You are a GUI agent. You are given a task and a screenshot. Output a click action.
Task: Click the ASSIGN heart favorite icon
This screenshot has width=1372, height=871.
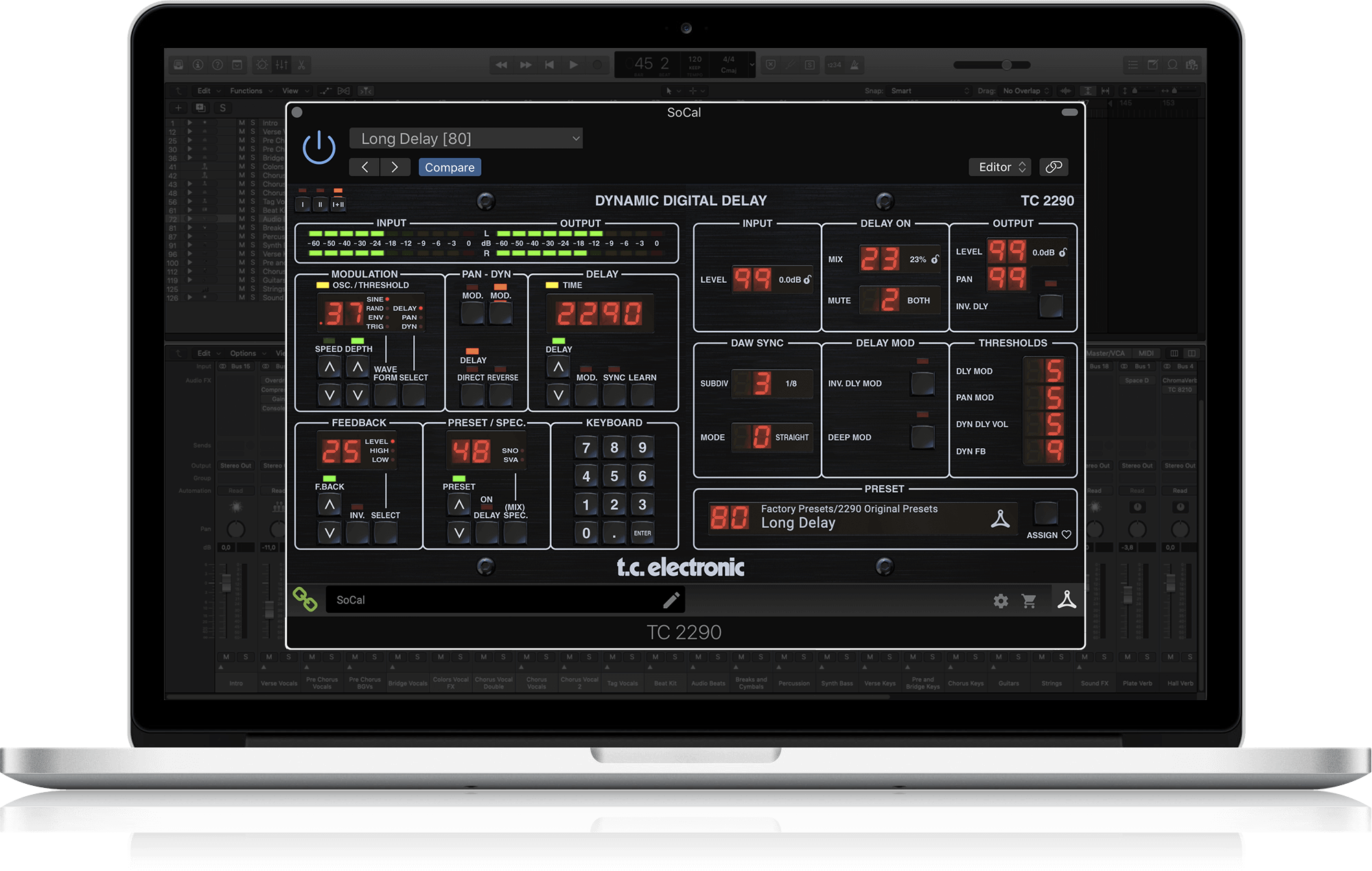pyautogui.click(x=1066, y=535)
